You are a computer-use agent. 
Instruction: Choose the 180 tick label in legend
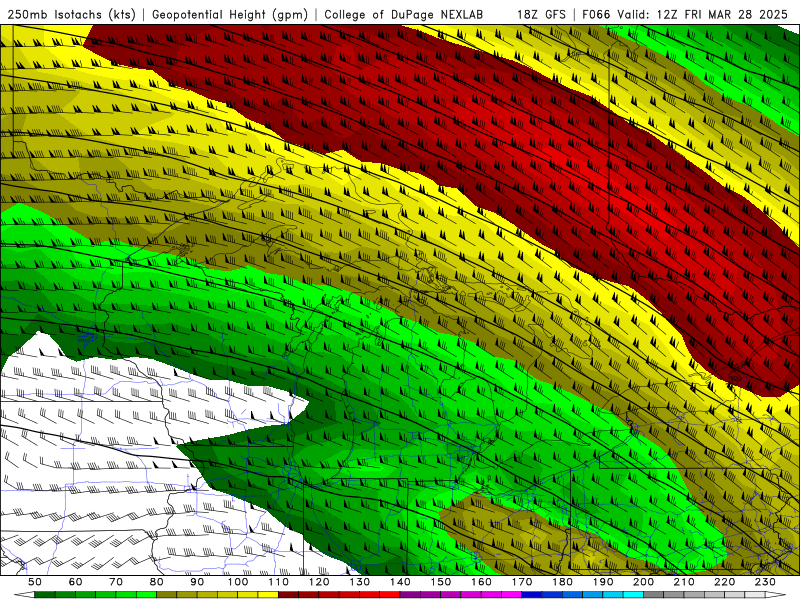tap(562, 582)
